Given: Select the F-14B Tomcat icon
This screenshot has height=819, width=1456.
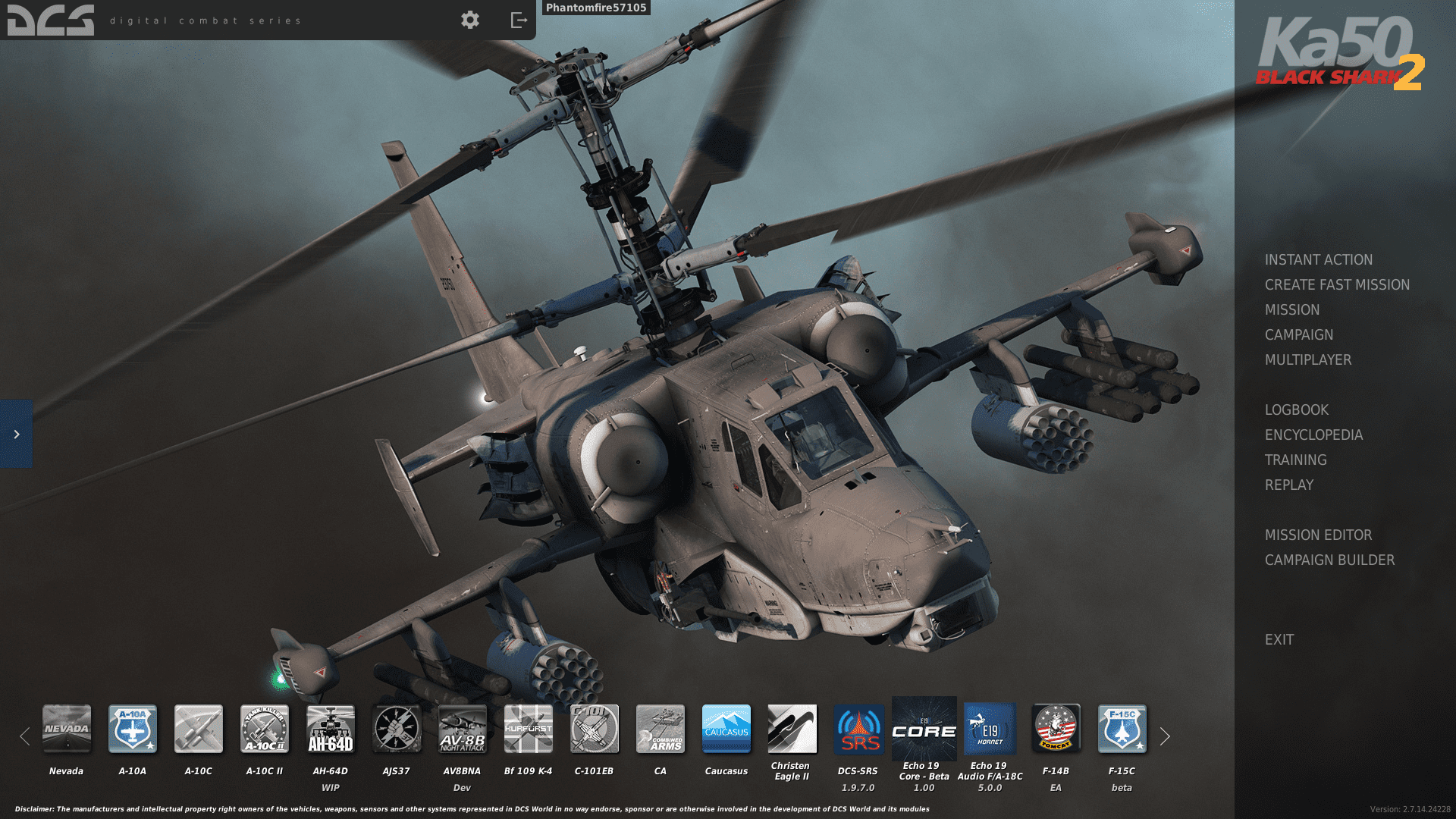Looking at the screenshot, I should [1056, 729].
